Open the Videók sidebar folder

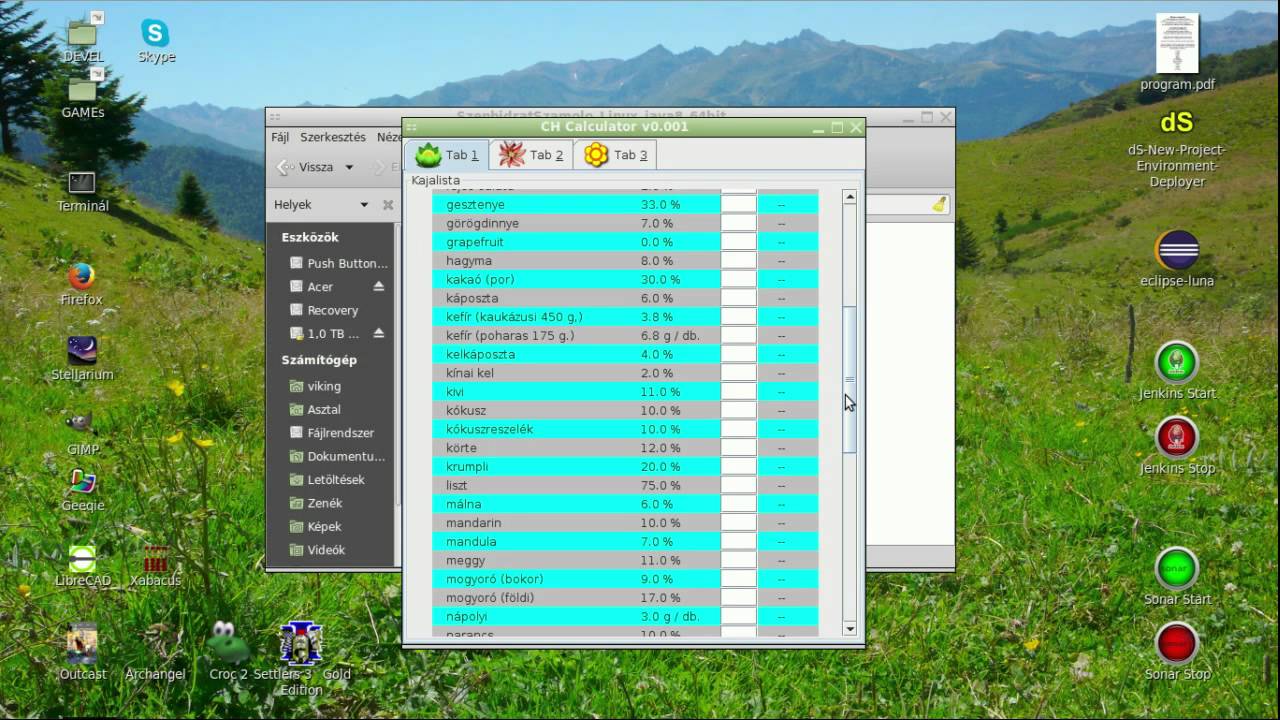point(317,549)
